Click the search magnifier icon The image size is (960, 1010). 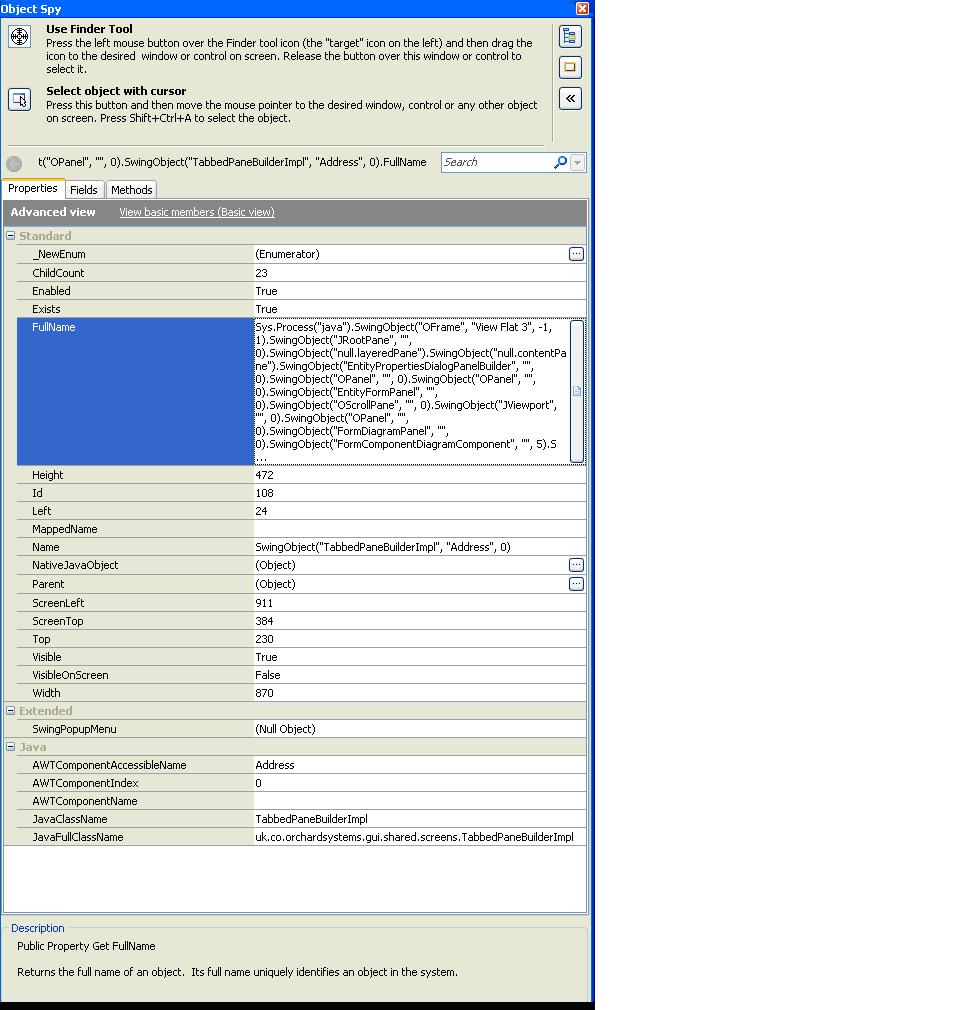click(x=561, y=162)
